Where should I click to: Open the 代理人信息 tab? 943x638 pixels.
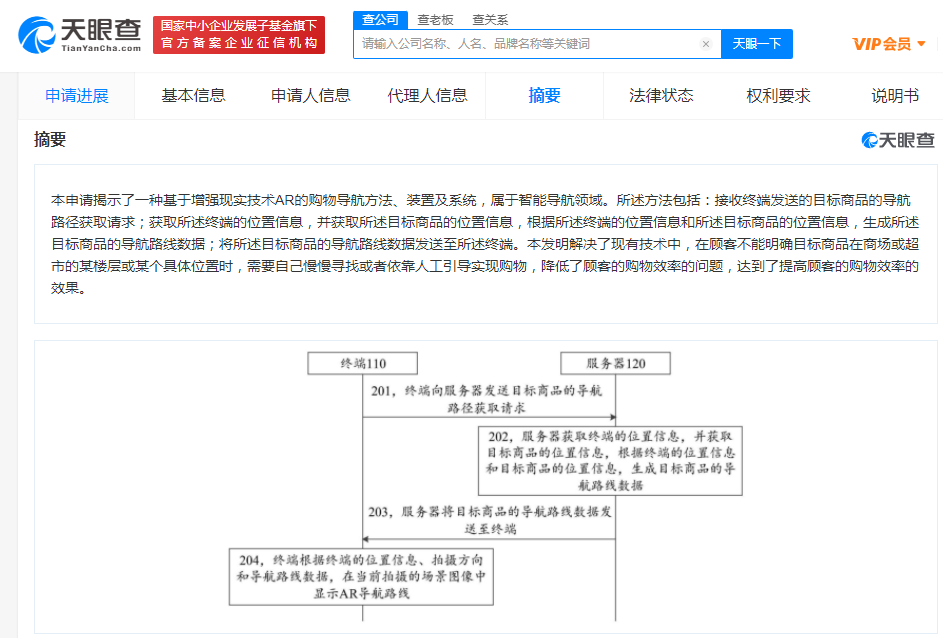click(x=427, y=96)
